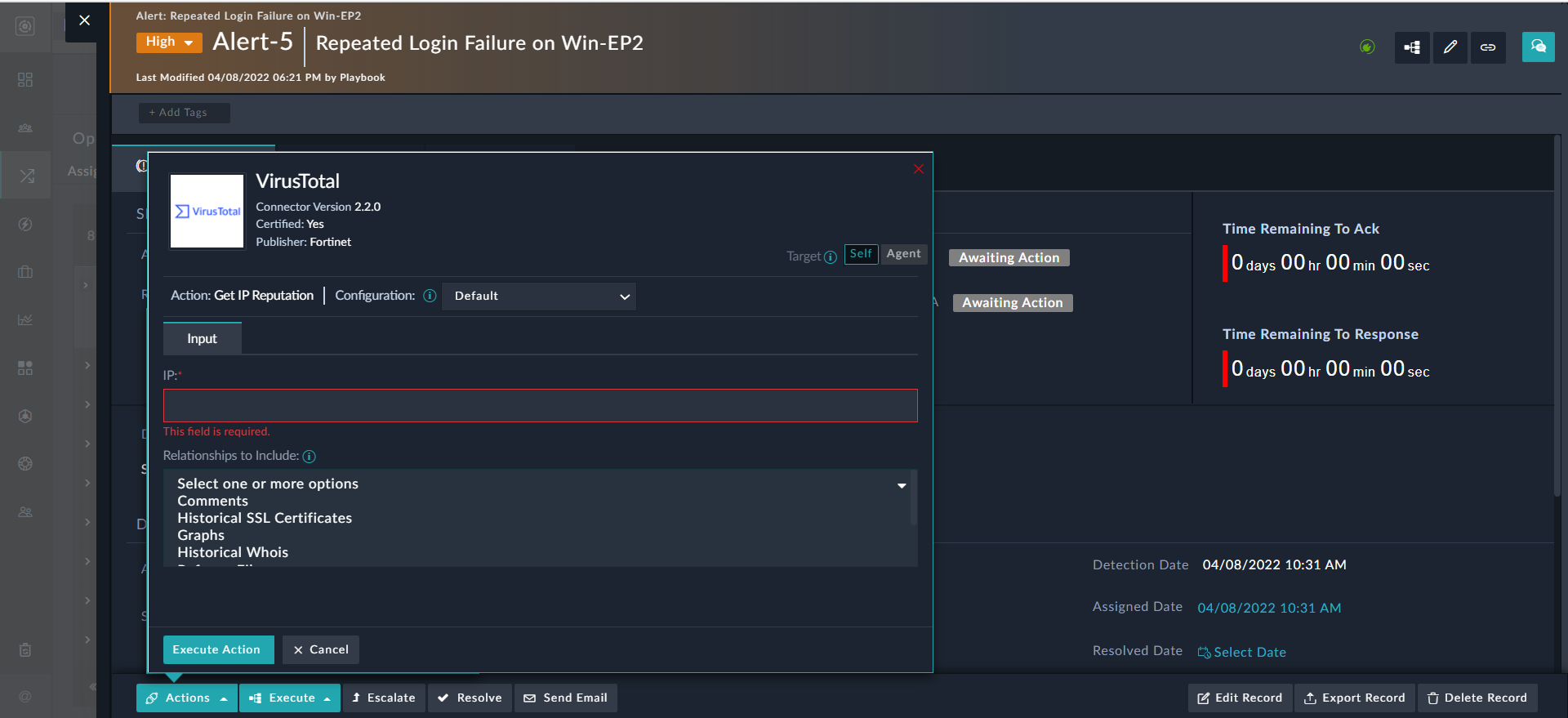1568x718 pixels.
Task: Click the pencil edit icon in header
Action: pyautogui.click(x=1450, y=47)
